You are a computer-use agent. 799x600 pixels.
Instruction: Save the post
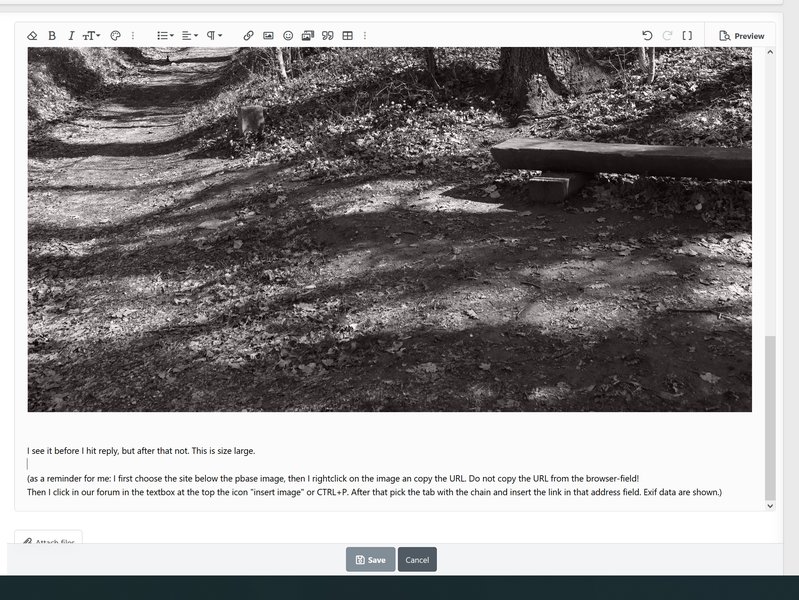pyautogui.click(x=370, y=560)
